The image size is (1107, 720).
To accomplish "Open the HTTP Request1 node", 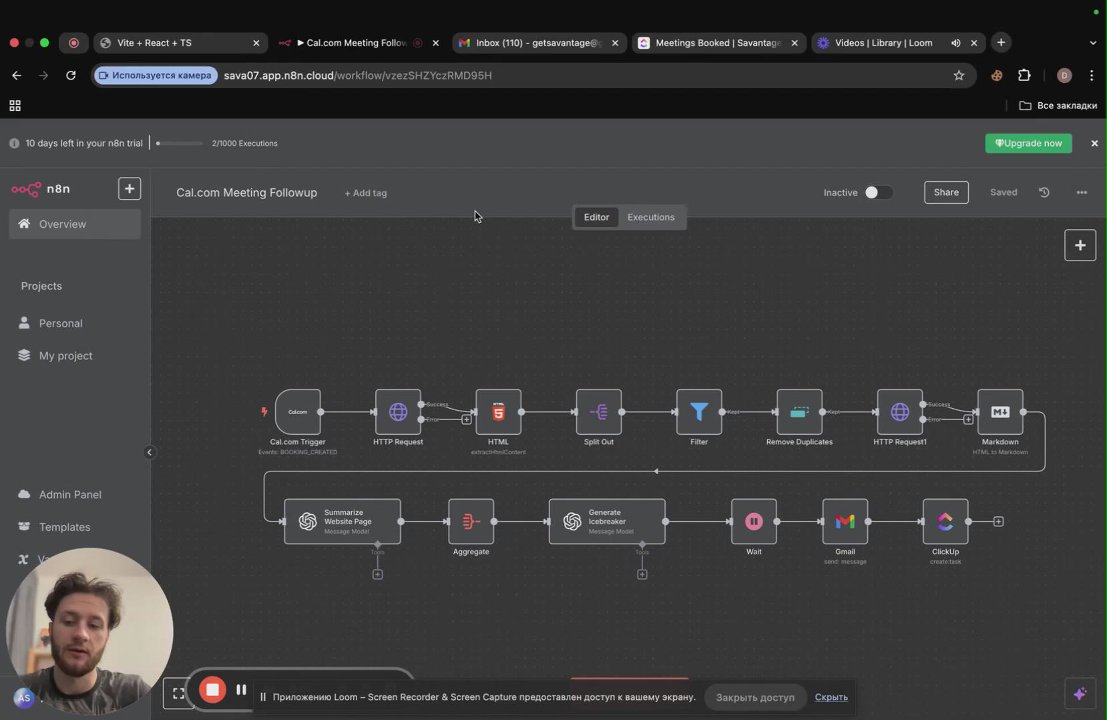I will (899, 412).
